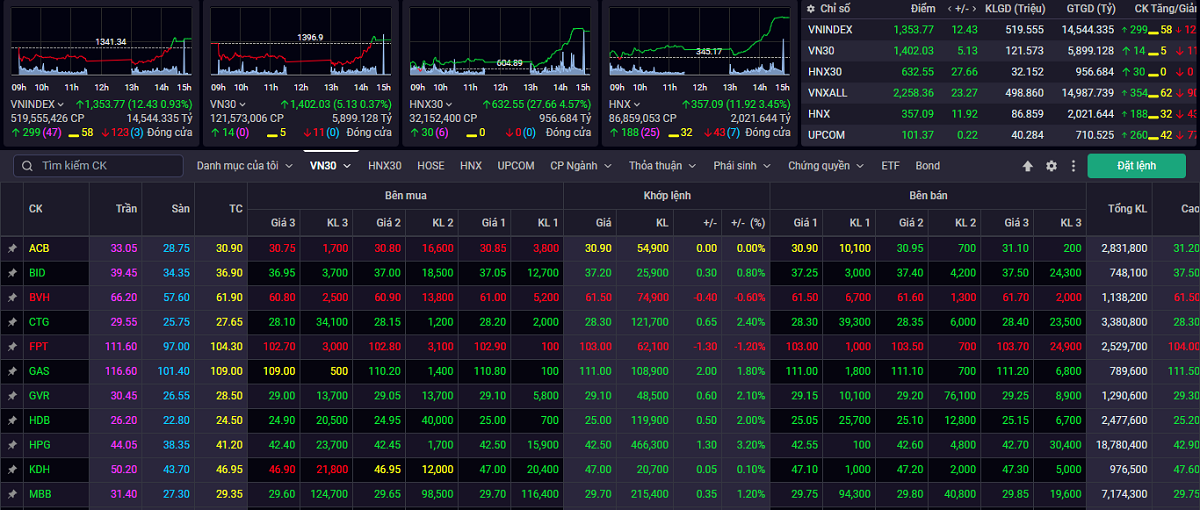This screenshot has height=510, width=1200.
Task: Sort by the 'Trần' column header
Action: pos(125,209)
